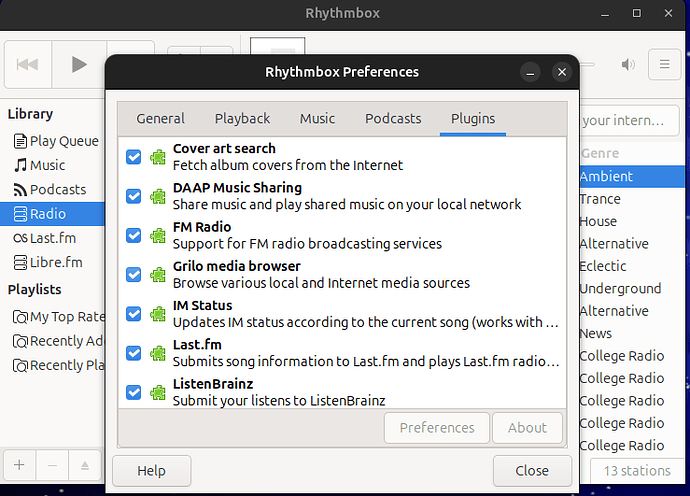This screenshot has height=496, width=690.
Task: Disable the DAAP Music Sharing checkbox
Action: tap(133, 196)
